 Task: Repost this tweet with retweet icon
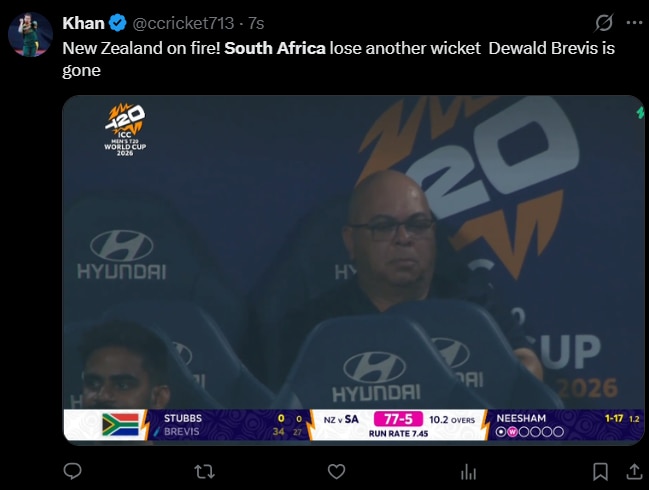click(204, 471)
